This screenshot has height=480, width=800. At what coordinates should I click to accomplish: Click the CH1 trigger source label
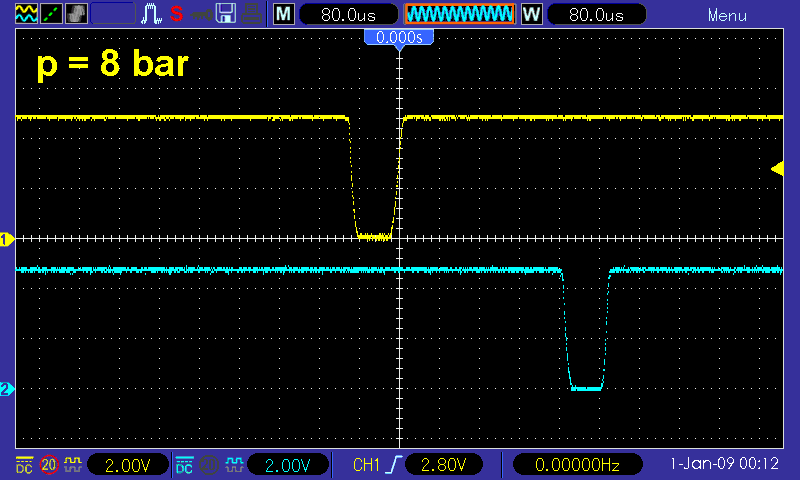click(369, 465)
